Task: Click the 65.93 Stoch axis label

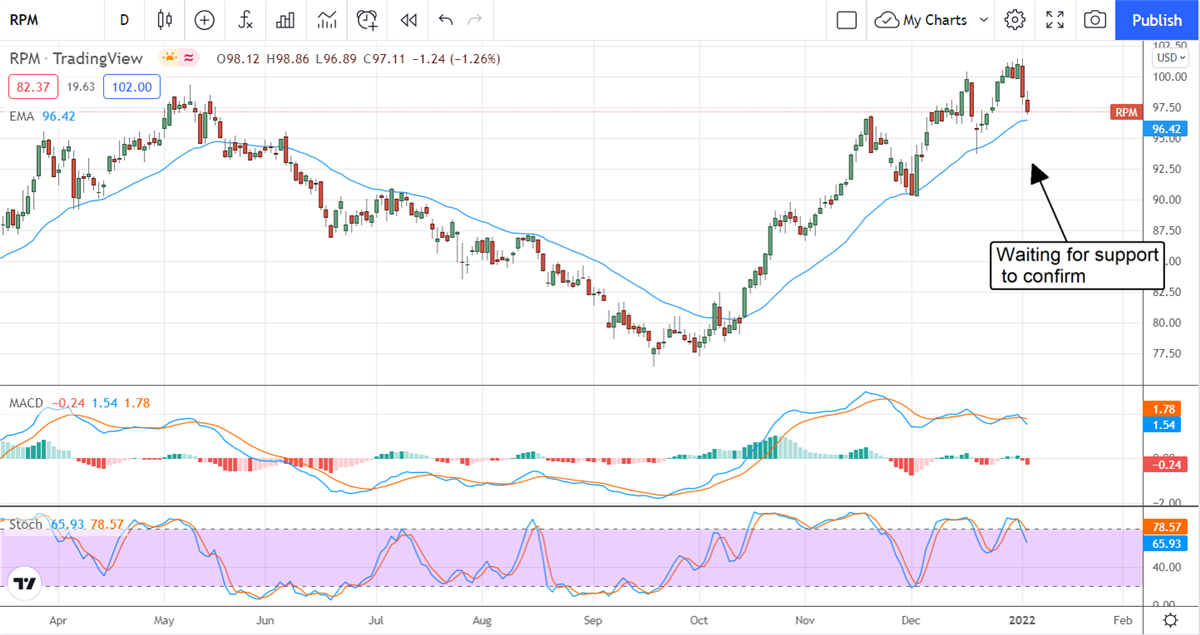Action: point(1167,543)
